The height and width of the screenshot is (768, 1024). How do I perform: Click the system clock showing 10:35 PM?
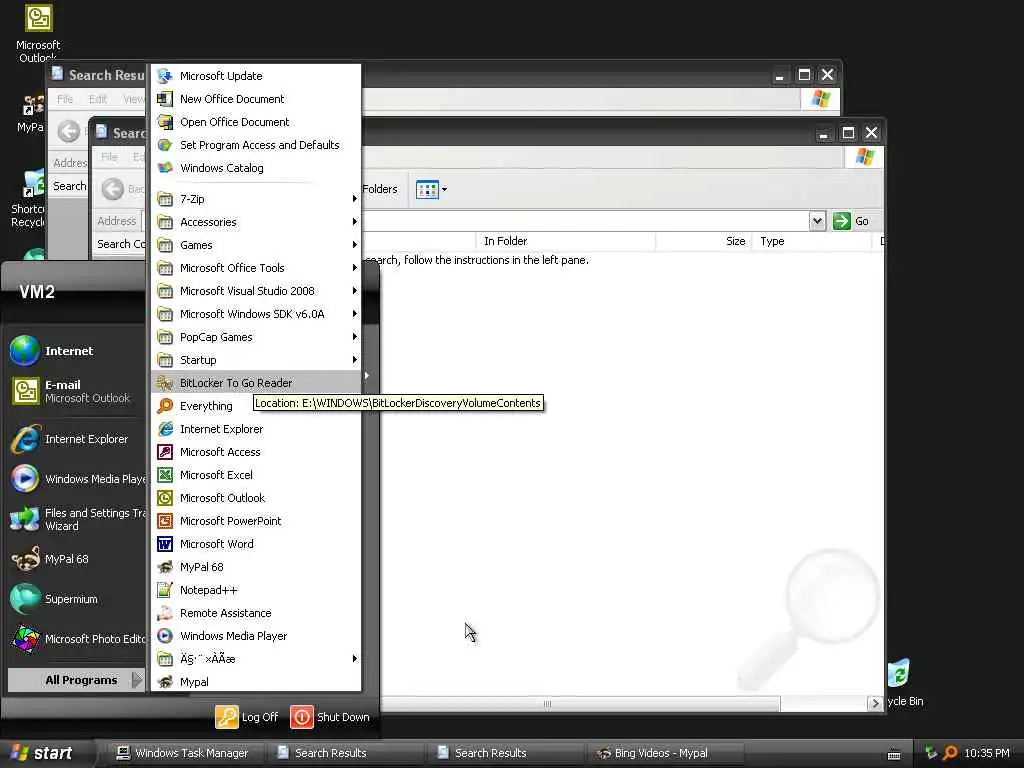tap(987, 754)
